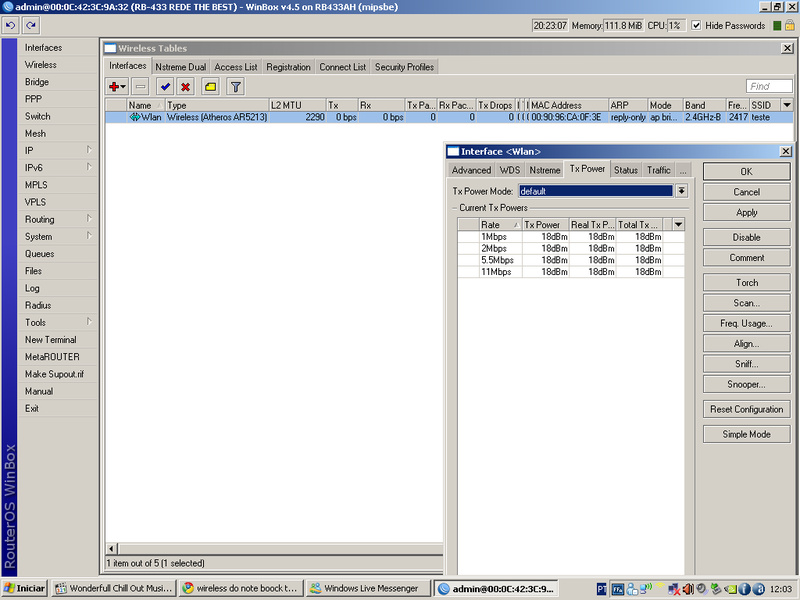
Task: Open Windows Live Messenger taskbar item
Action: [x=368, y=588]
